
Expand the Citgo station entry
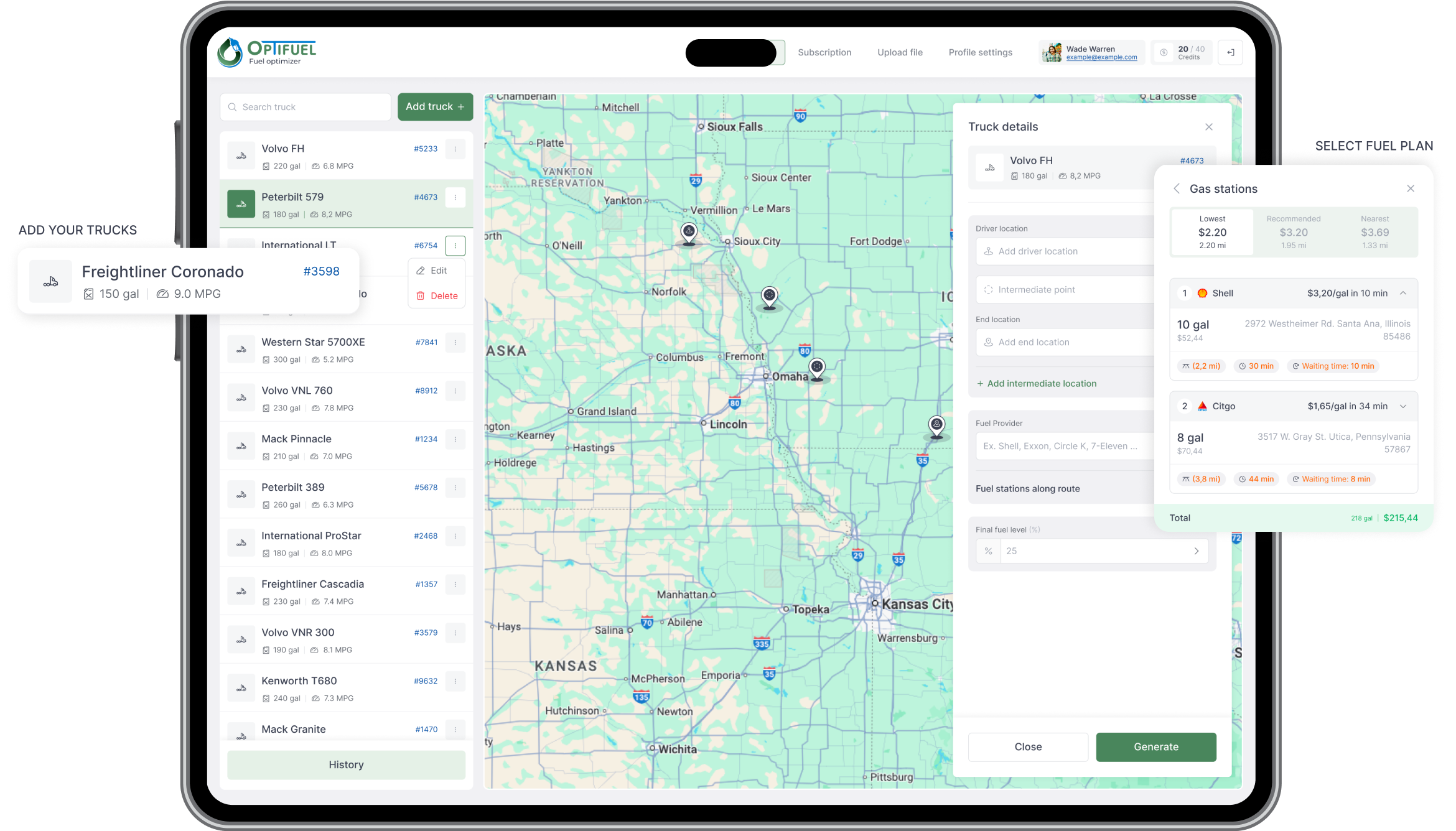click(1402, 407)
